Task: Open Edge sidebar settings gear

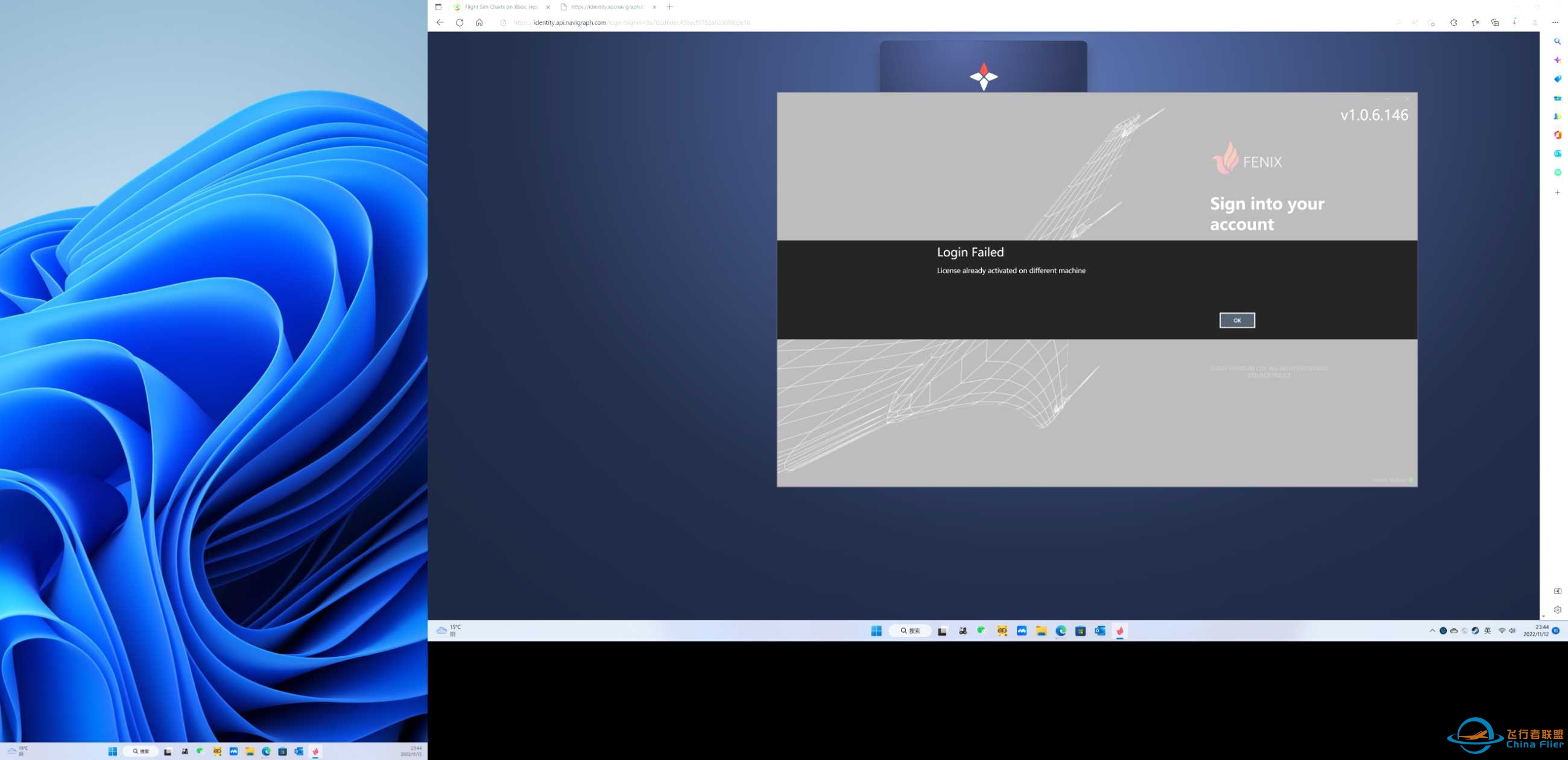Action: tap(1558, 610)
